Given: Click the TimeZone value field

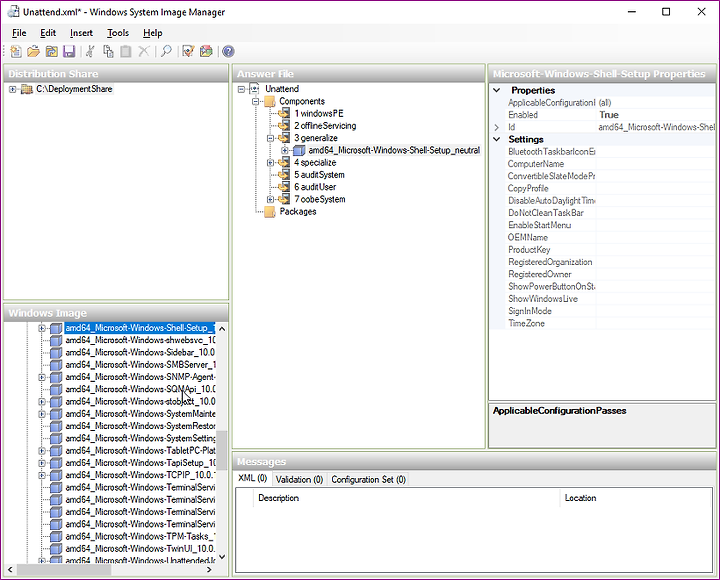Looking at the screenshot, I should tap(655, 324).
